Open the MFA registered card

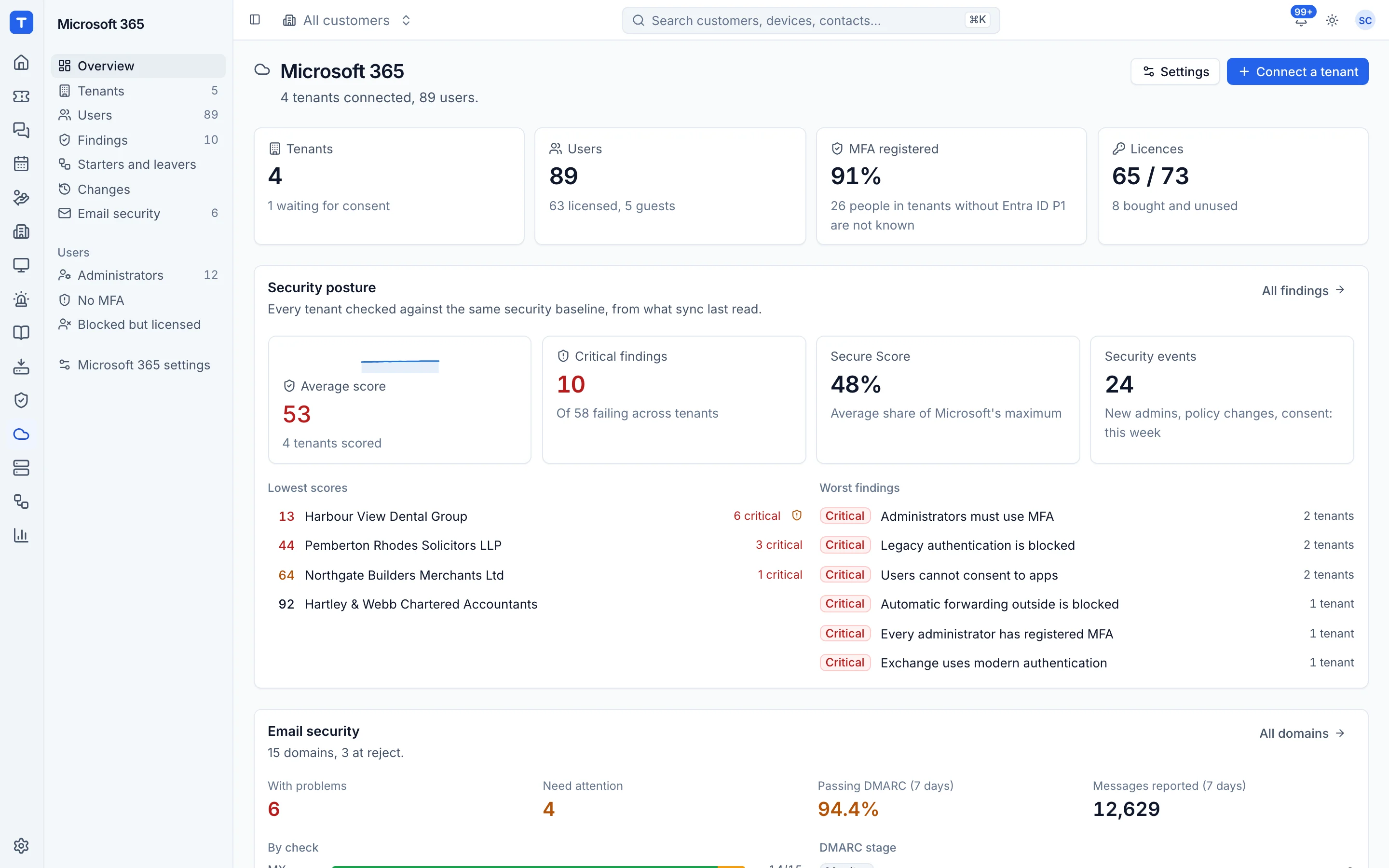pos(951,186)
